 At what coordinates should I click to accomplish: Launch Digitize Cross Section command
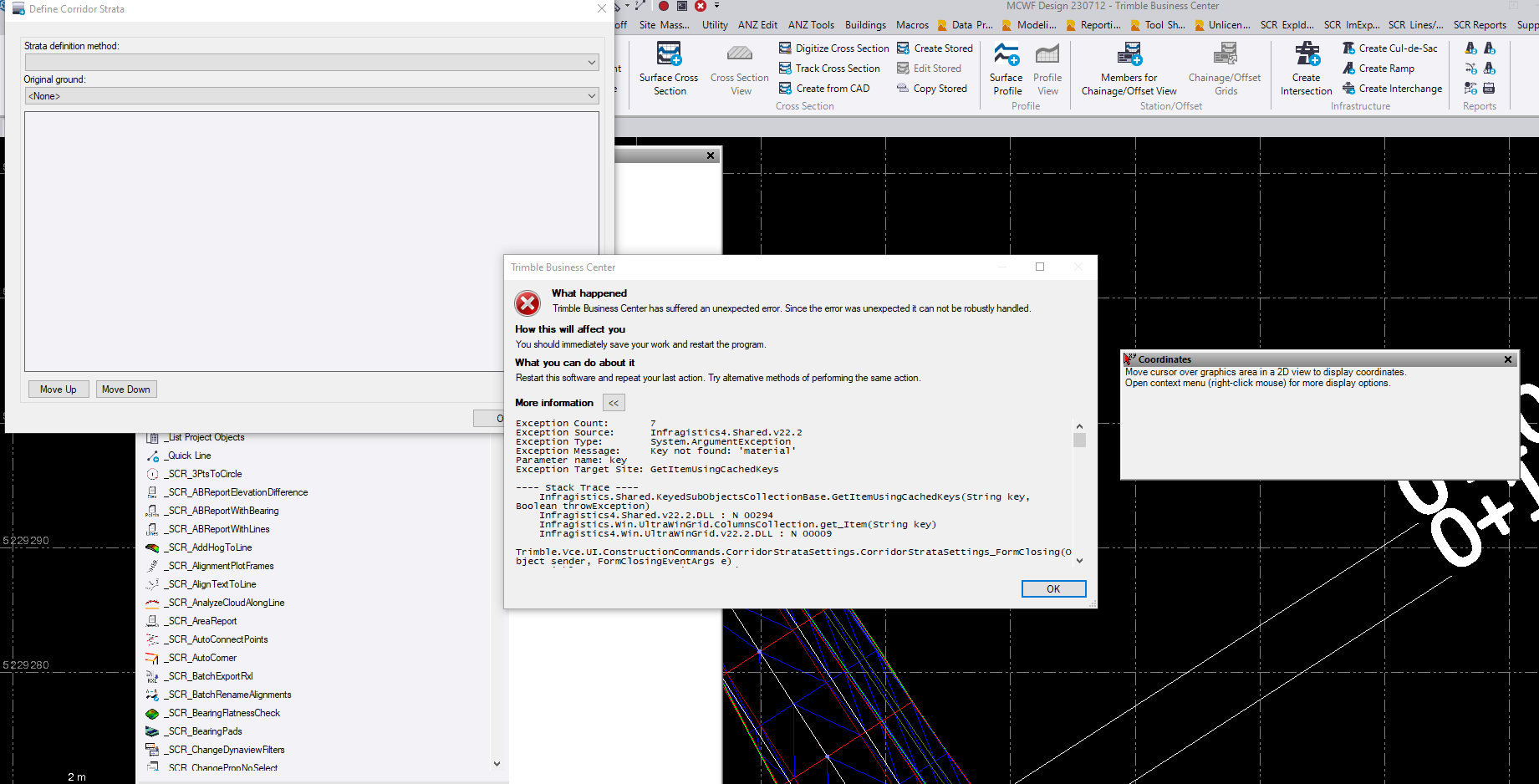pos(833,48)
